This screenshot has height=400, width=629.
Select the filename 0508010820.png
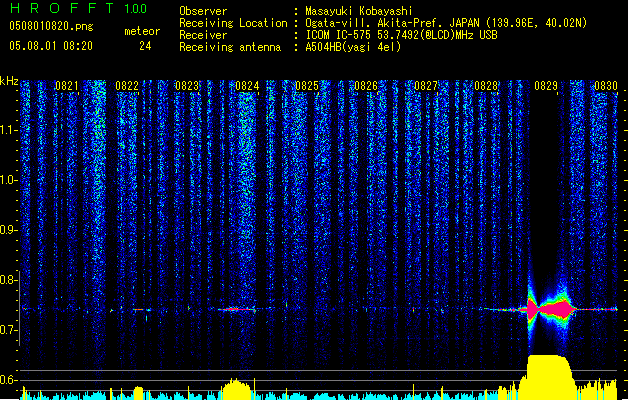(x=51, y=26)
